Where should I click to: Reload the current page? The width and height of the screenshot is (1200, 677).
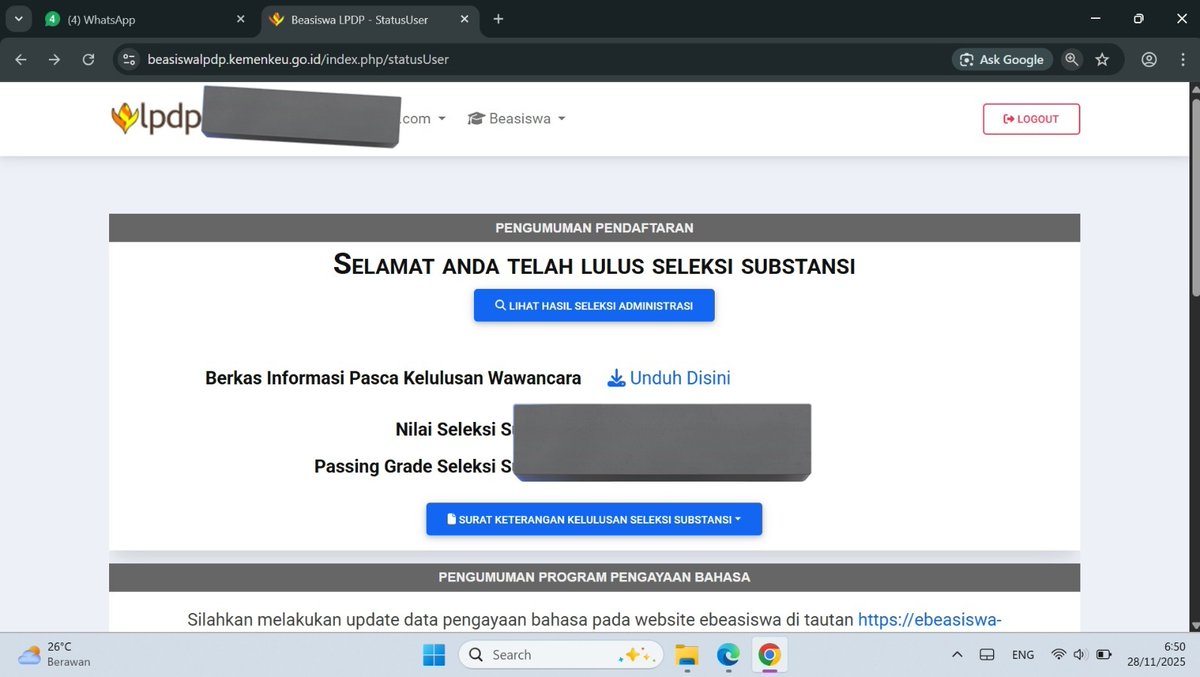click(88, 60)
